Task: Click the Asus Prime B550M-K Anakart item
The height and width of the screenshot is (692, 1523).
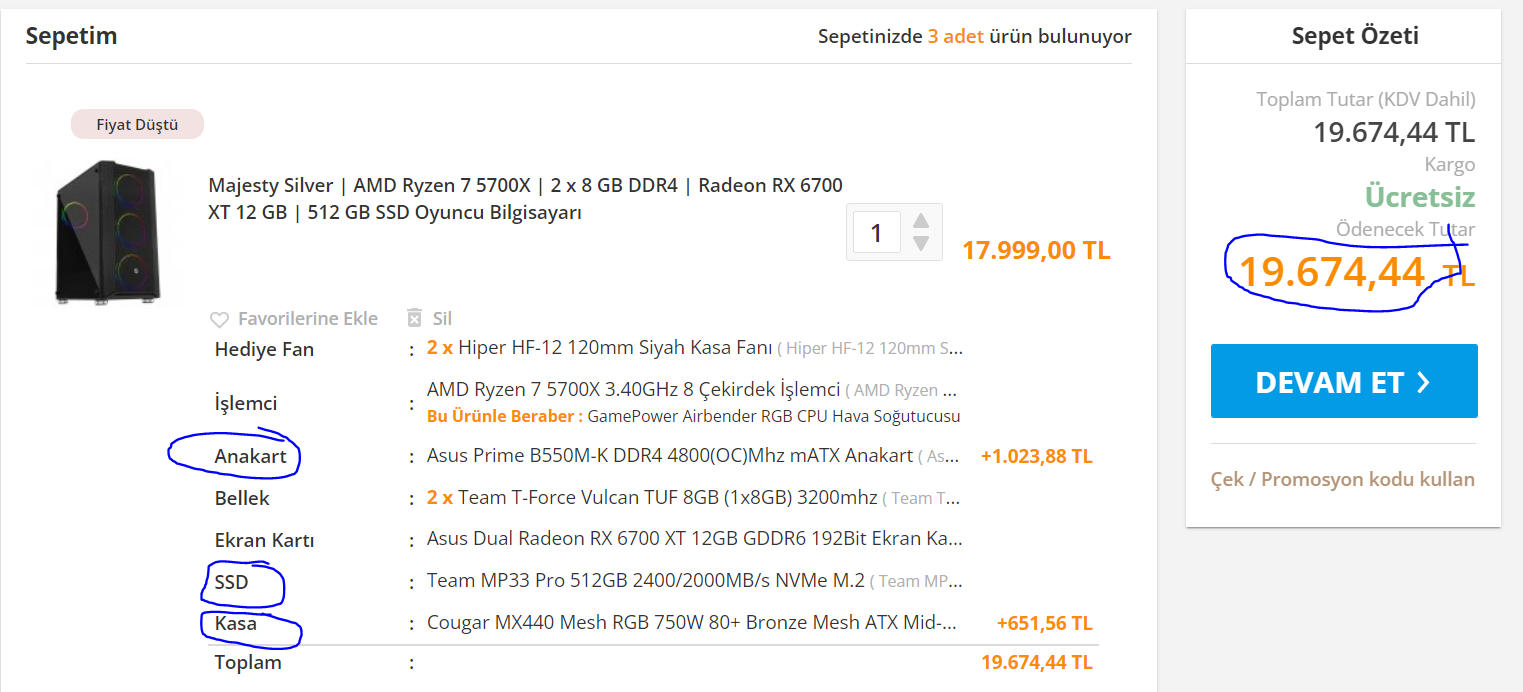Action: click(x=693, y=456)
